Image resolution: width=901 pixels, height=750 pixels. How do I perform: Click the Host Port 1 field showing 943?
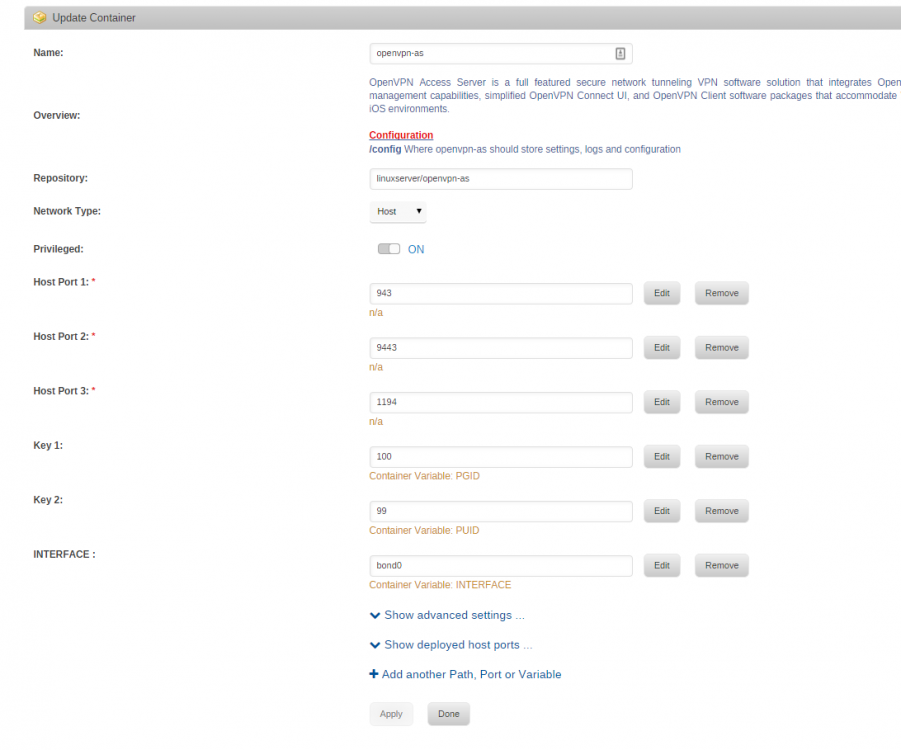pos(500,293)
